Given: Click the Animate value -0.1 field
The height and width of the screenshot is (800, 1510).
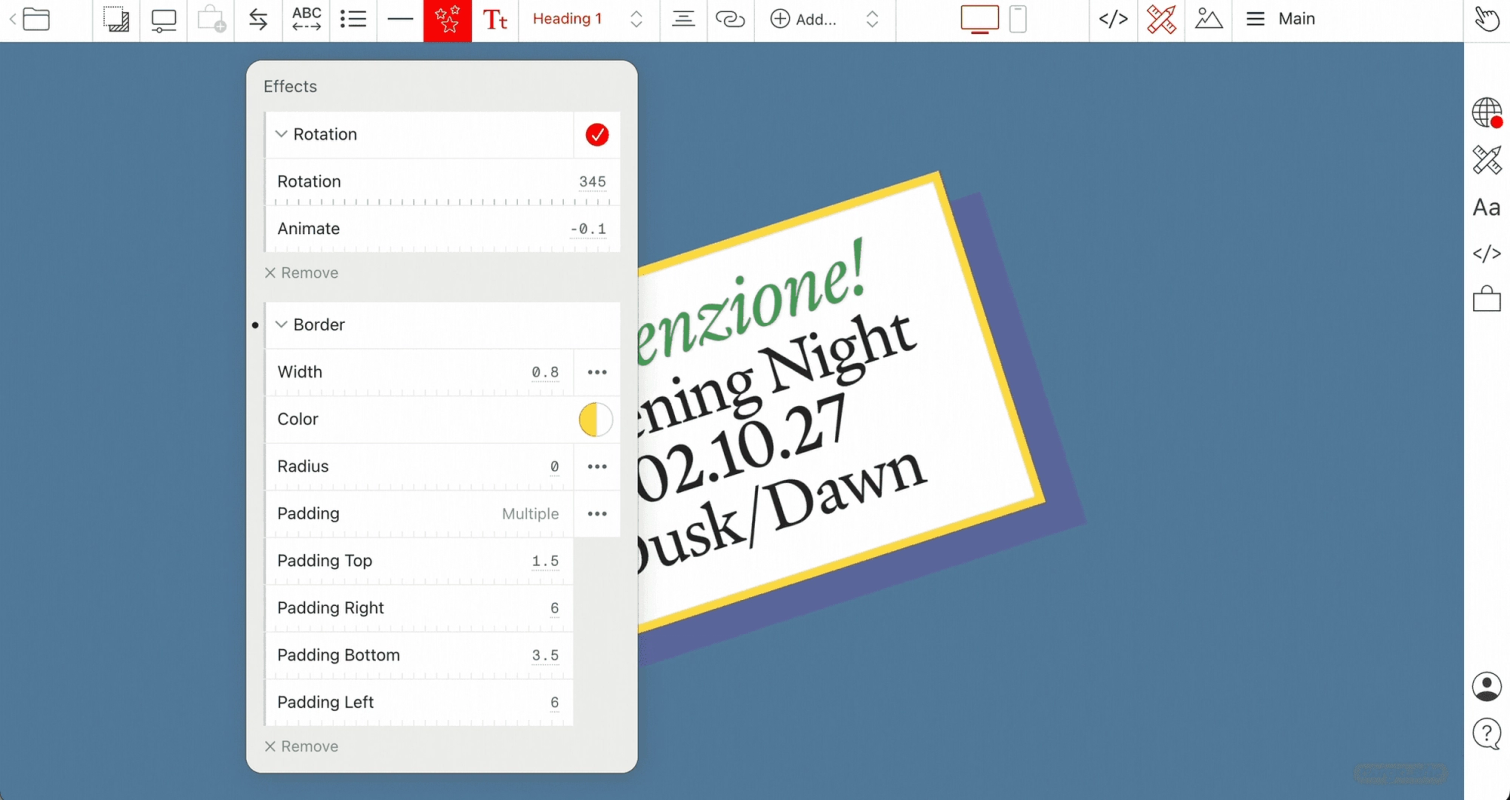Looking at the screenshot, I should [588, 229].
